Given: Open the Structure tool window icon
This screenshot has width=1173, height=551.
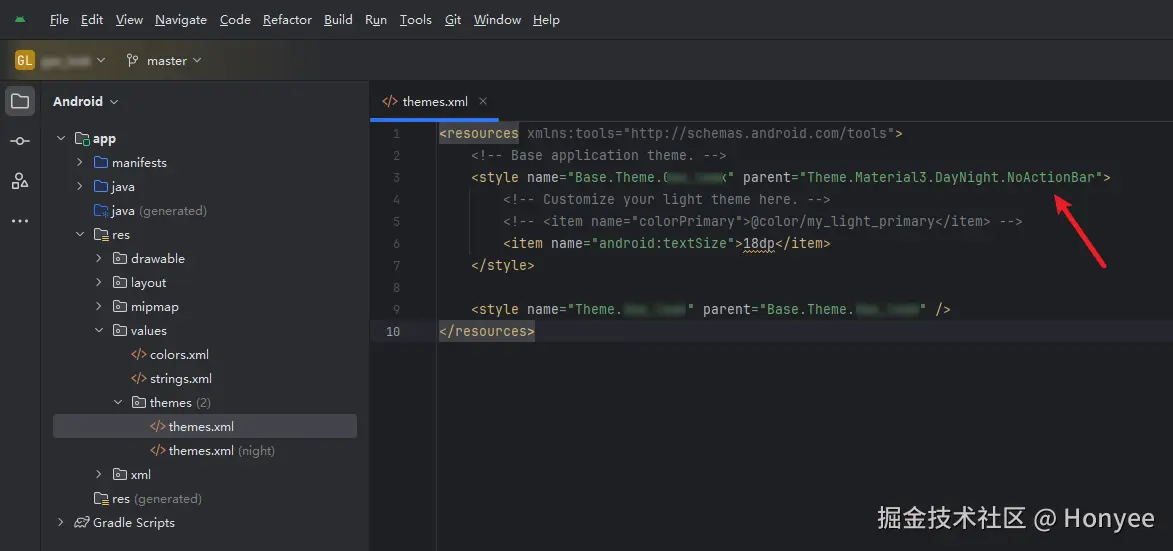Looking at the screenshot, I should pyautogui.click(x=20, y=180).
